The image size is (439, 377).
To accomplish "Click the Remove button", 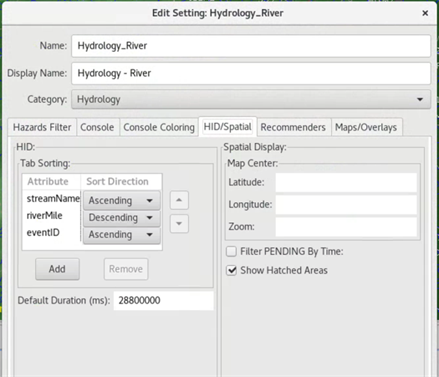I will coord(126,269).
